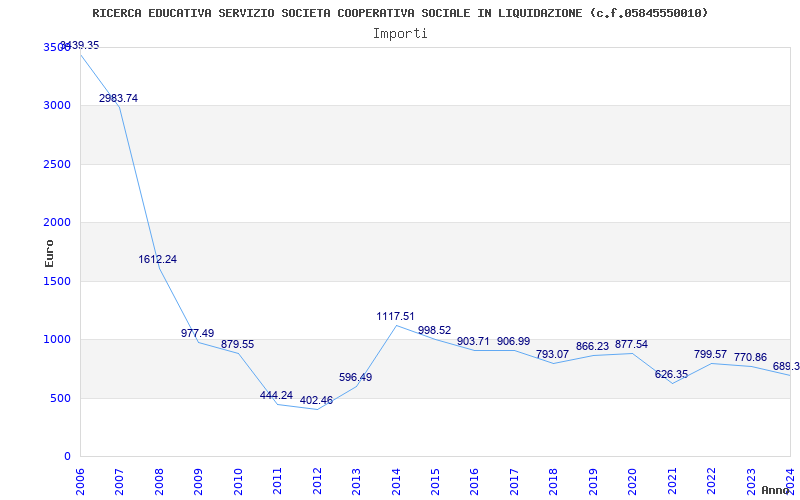The height and width of the screenshot is (500, 800).
Task: Click the x-axis year 2022
Action: [712, 481]
